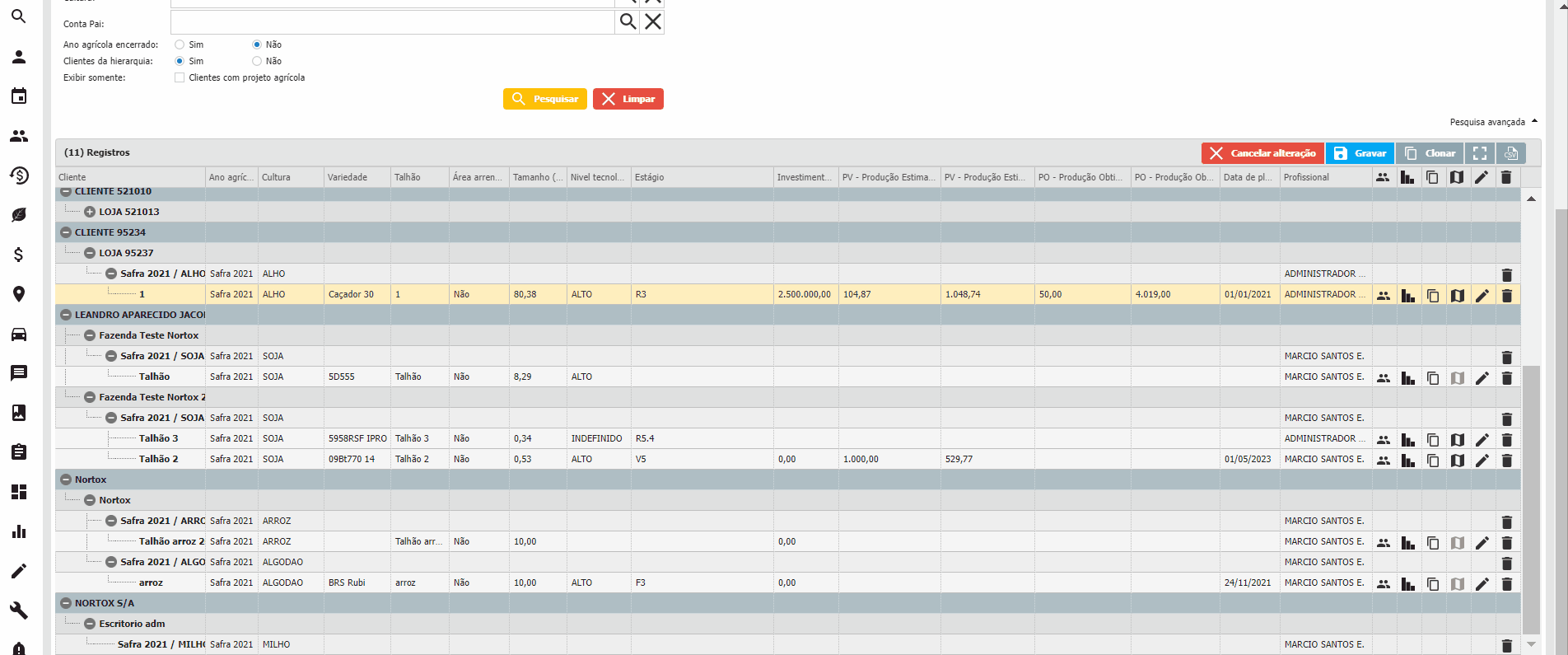Viewport: 1568px width, 655px height.
Task: Collapse Pesquisa avançada panel
Action: click(x=1494, y=122)
